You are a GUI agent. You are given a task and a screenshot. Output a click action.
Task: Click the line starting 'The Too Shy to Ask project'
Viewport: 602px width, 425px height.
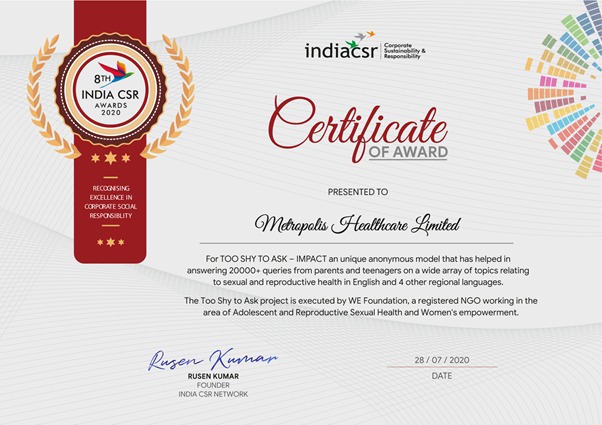(x=361, y=301)
